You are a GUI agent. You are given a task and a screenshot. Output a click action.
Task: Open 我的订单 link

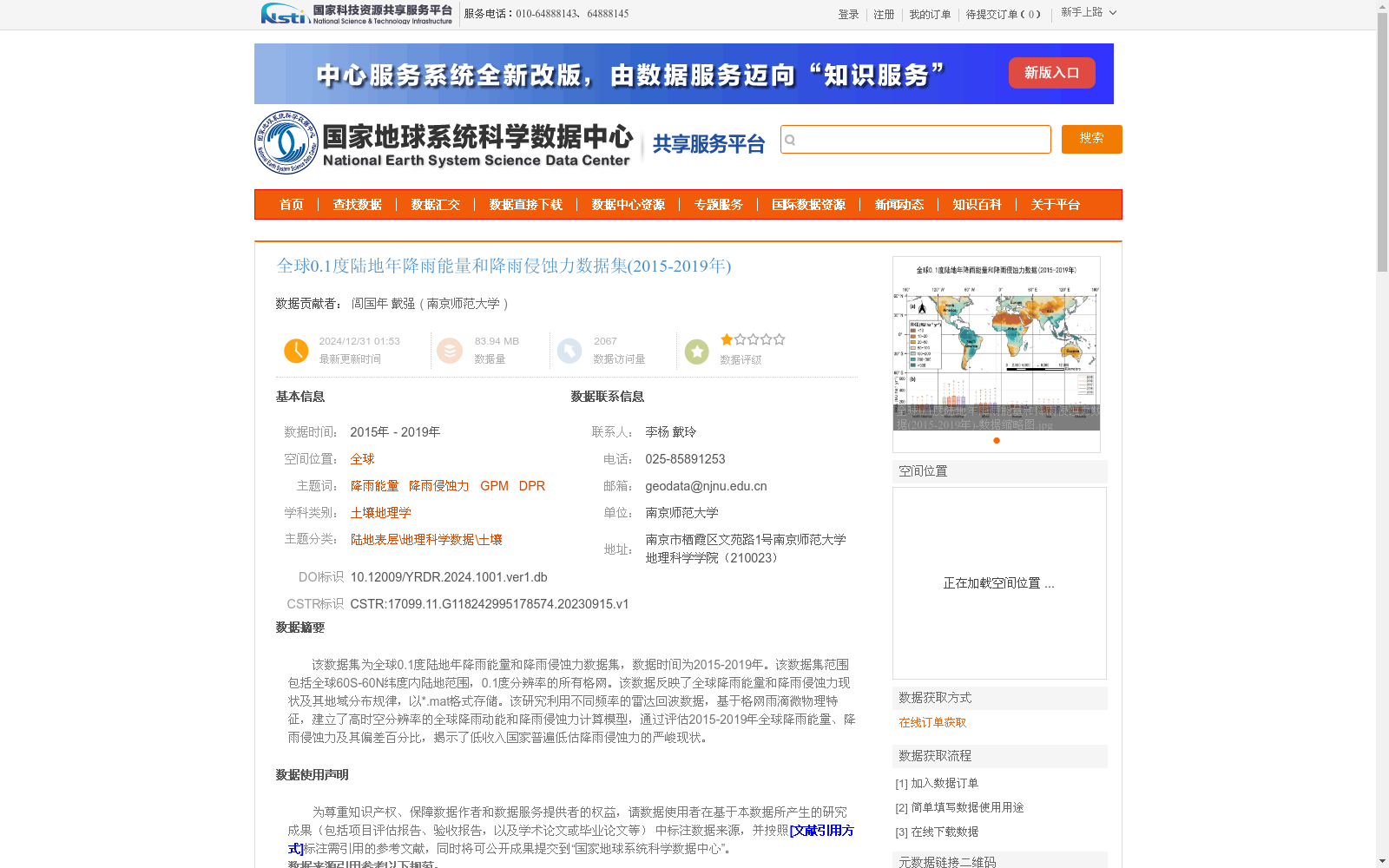coord(930,15)
